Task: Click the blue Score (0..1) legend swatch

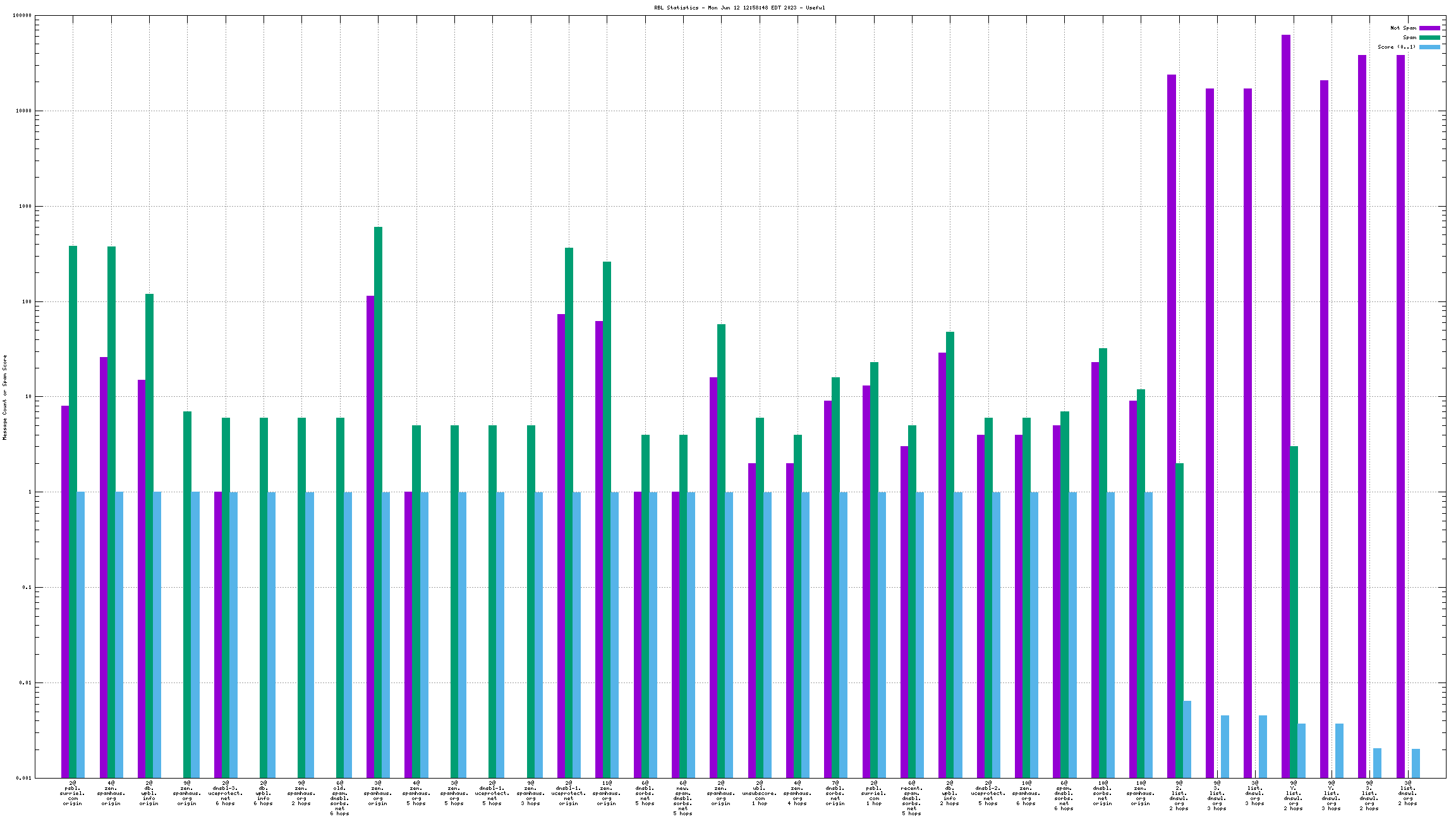Action: click(1429, 47)
